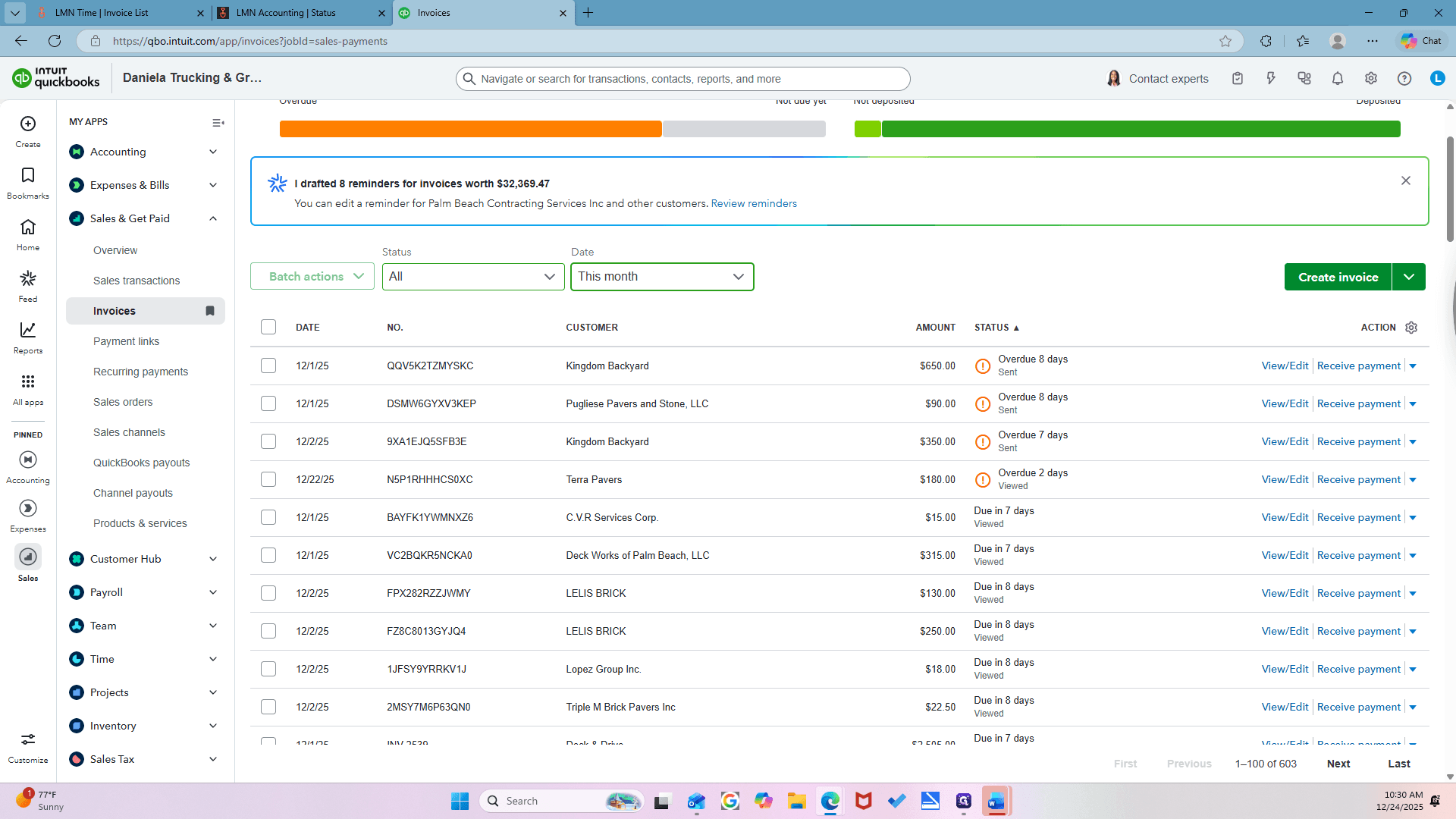Open Create invoice dropdown arrow
1456x819 pixels.
(1409, 277)
